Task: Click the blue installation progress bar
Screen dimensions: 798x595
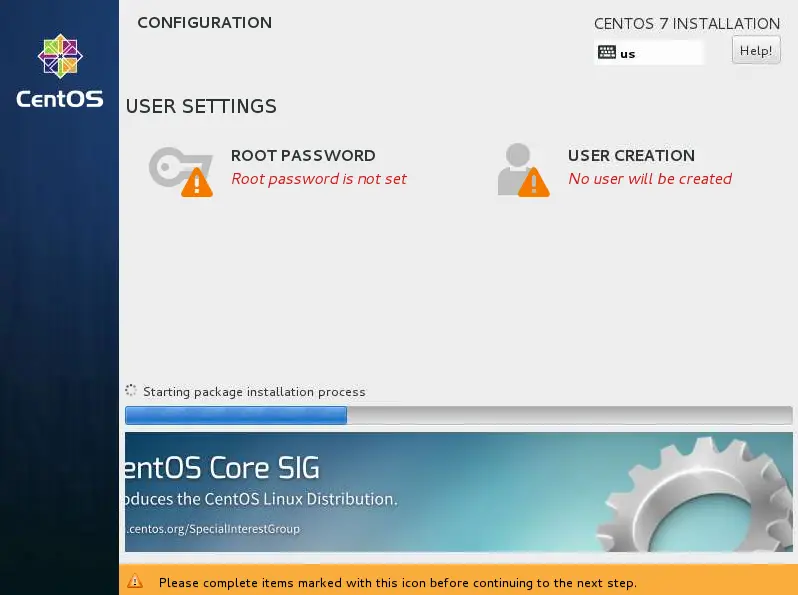Action: (x=459, y=415)
